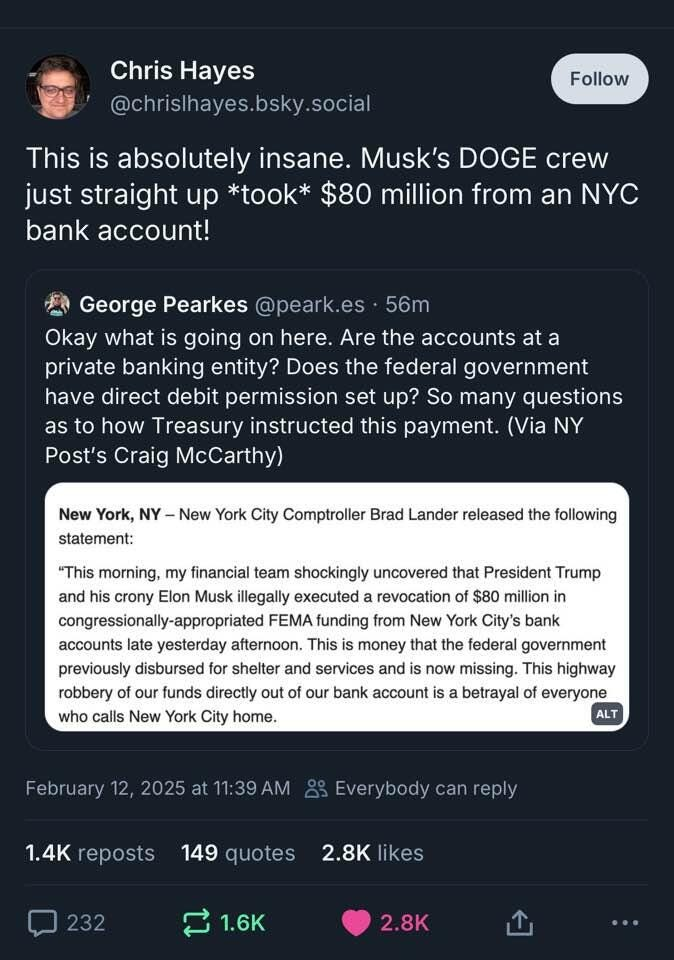Show ALT text for embedded image
674x960 pixels.
(606, 713)
